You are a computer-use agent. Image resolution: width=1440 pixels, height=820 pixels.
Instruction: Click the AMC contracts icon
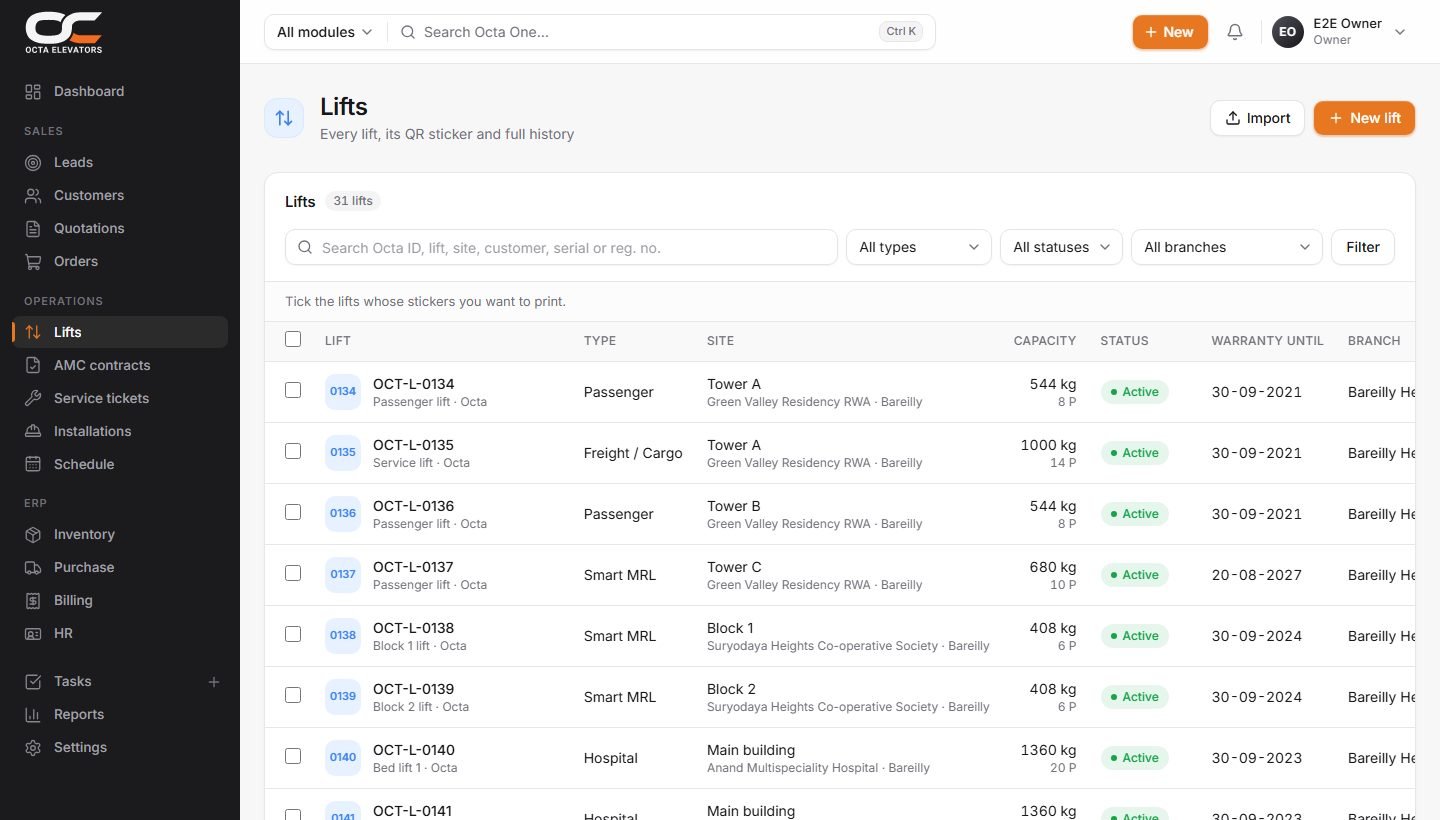tap(33, 366)
